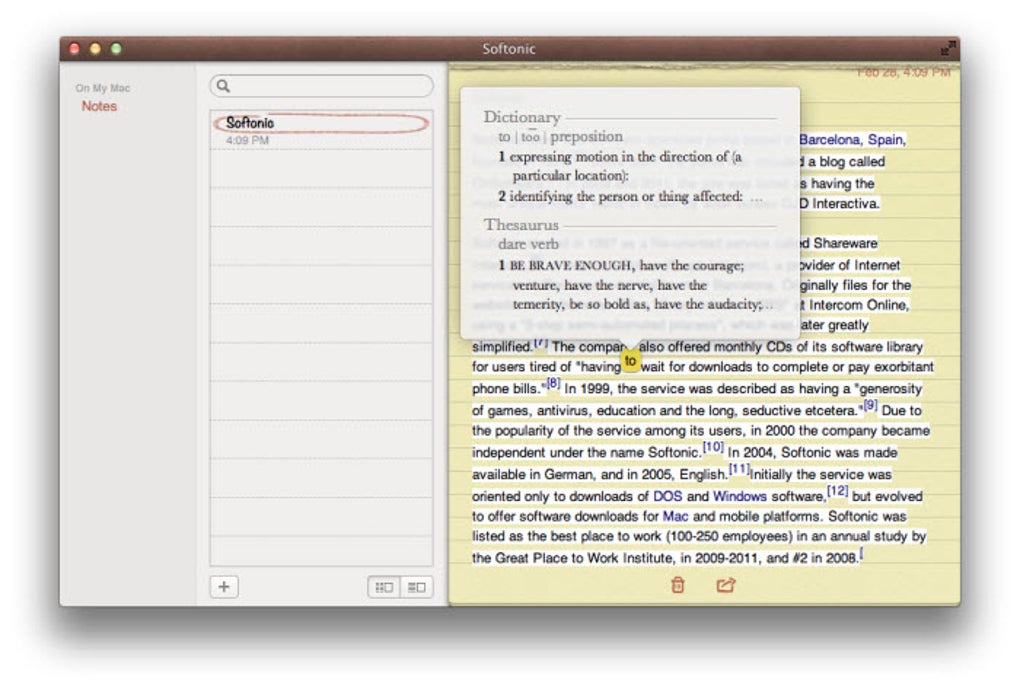Viewport: 1020px width, 689px height.
Task: Click the green zoom window button
Action: coord(116,49)
